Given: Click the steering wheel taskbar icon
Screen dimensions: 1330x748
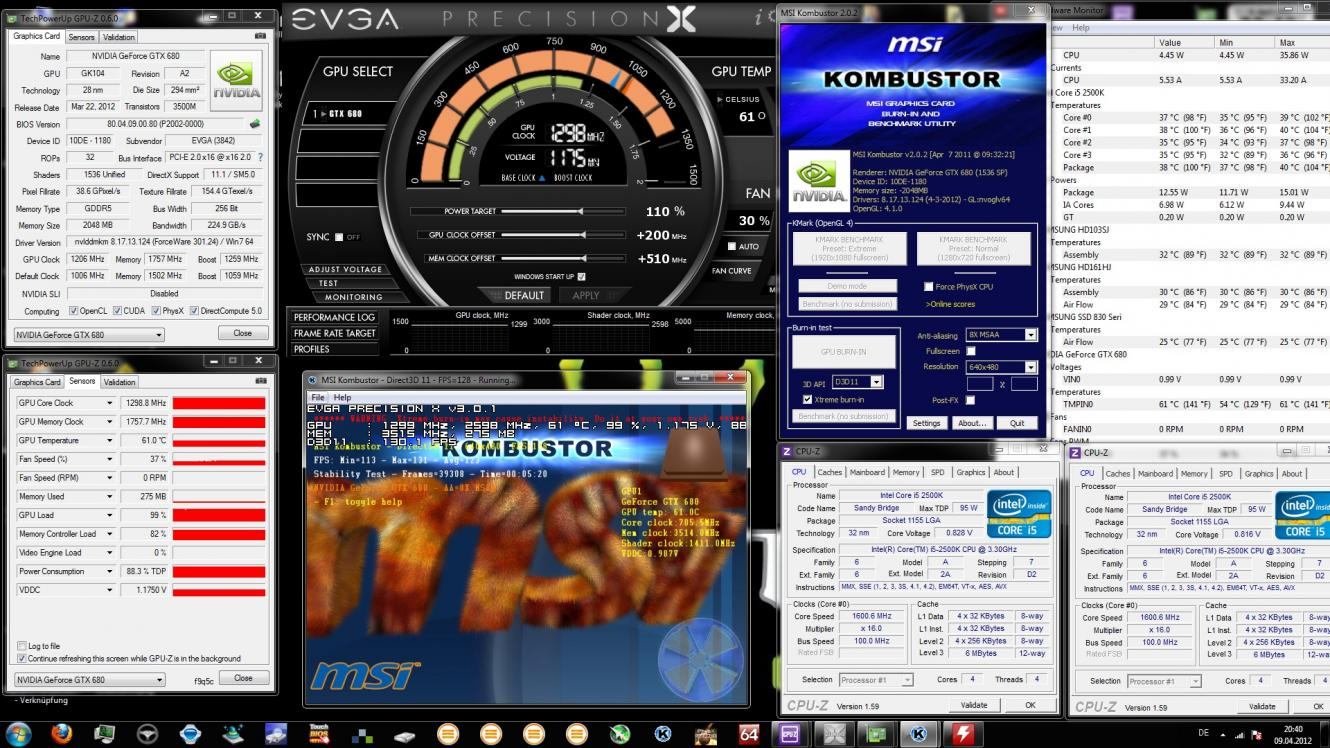Looking at the screenshot, I should point(147,734).
